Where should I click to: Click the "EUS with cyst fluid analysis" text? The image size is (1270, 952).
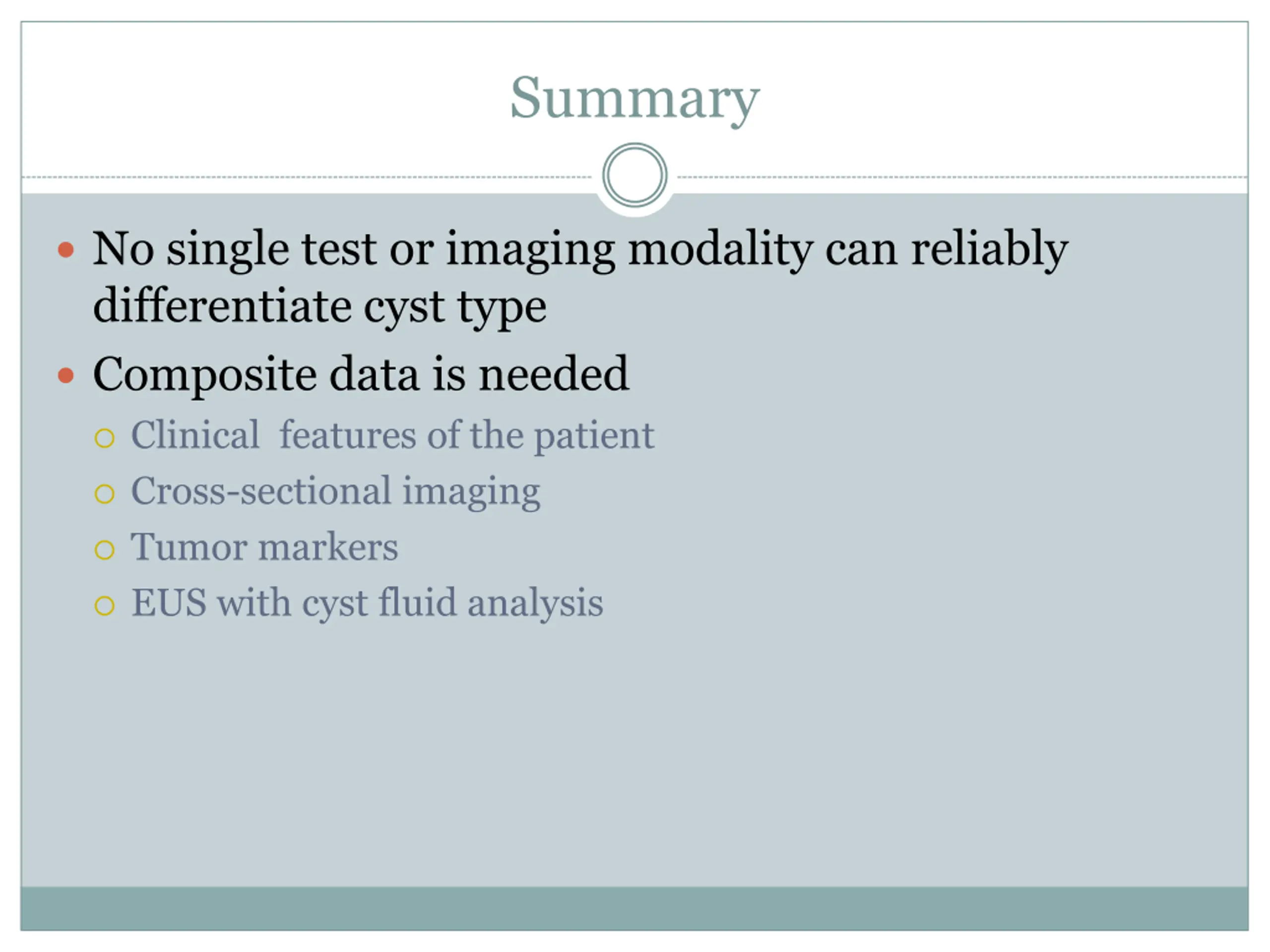pos(368,602)
